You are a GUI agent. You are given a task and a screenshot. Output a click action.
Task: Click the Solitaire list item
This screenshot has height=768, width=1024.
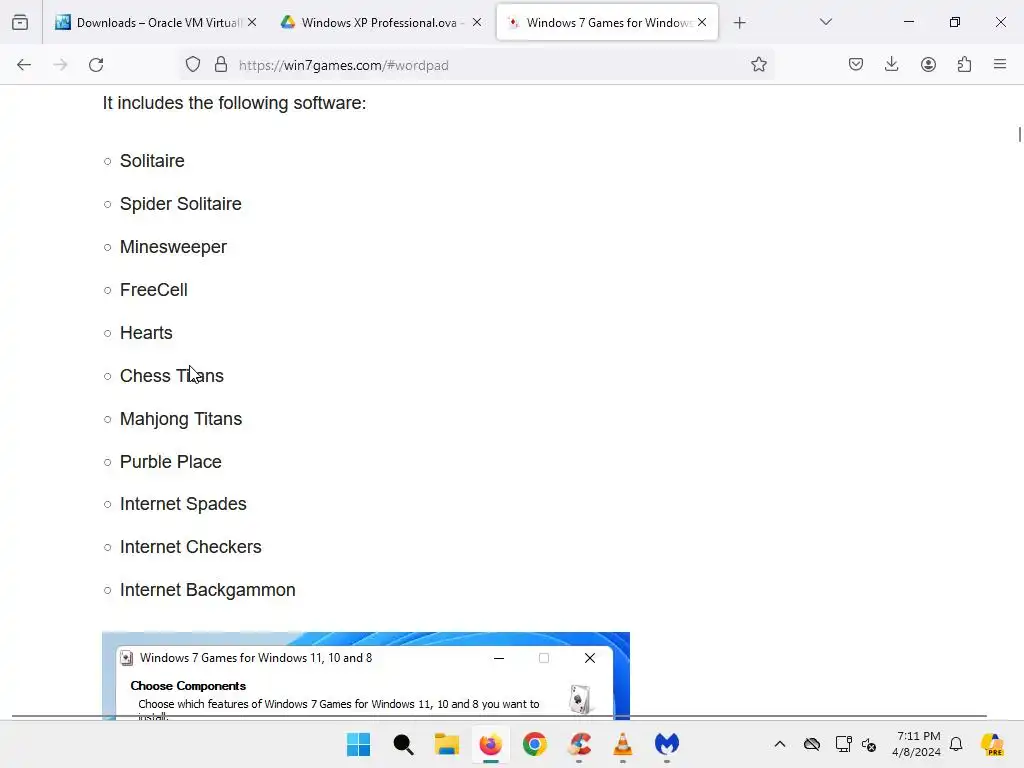click(x=152, y=161)
